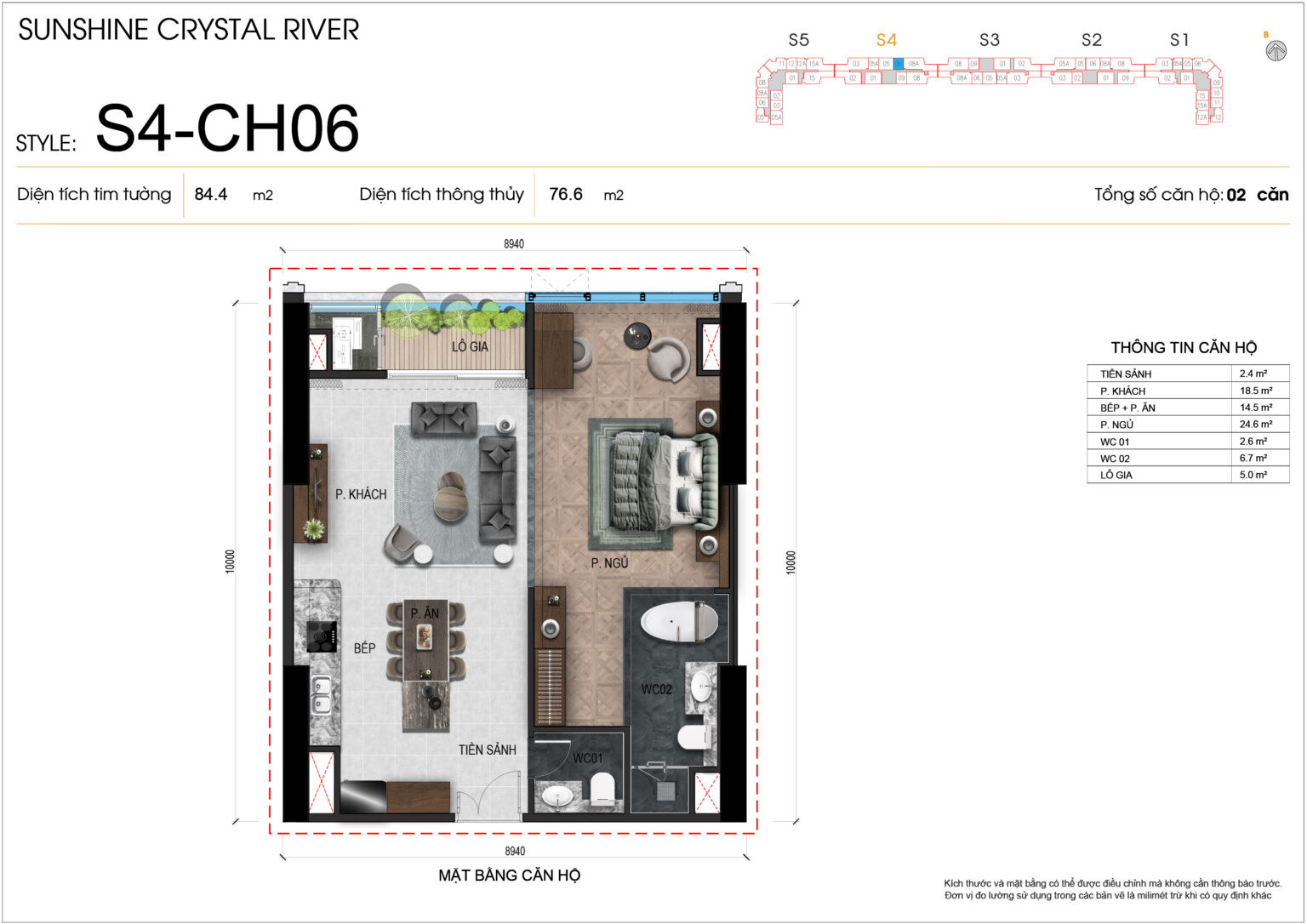Click the toilet in WC02
The height and width of the screenshot is (924, 1307).
(693, 737)
